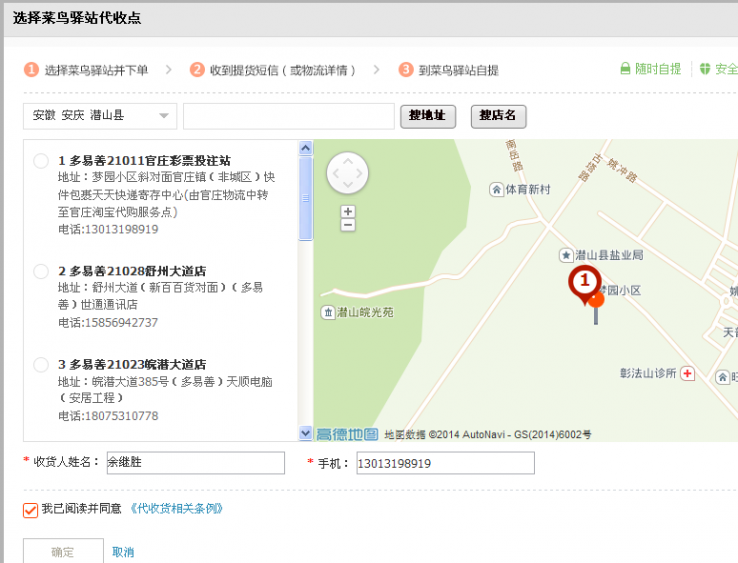Click the 潜山皖光苑 landmark icon on map
Image resolution: width=738 pixels, height=563 pixels.
(328, 312)
